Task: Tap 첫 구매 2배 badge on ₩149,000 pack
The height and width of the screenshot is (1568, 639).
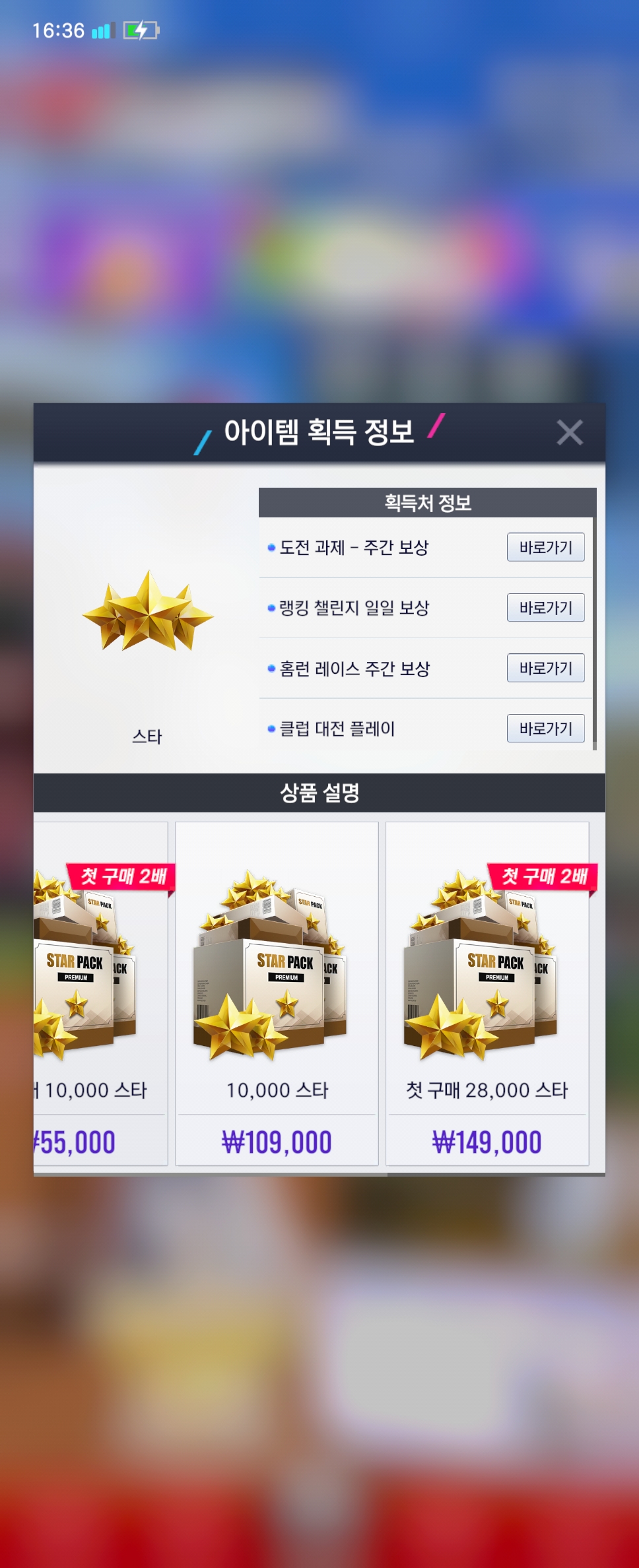Action: click(543, 877)
